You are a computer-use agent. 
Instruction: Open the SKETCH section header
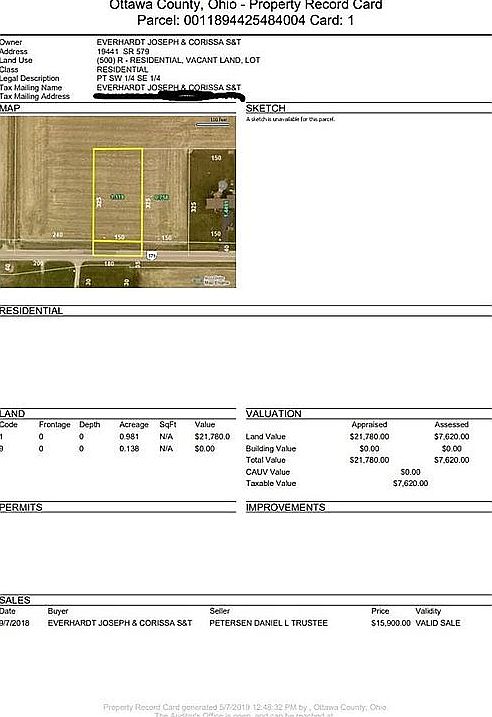point(266,108)
